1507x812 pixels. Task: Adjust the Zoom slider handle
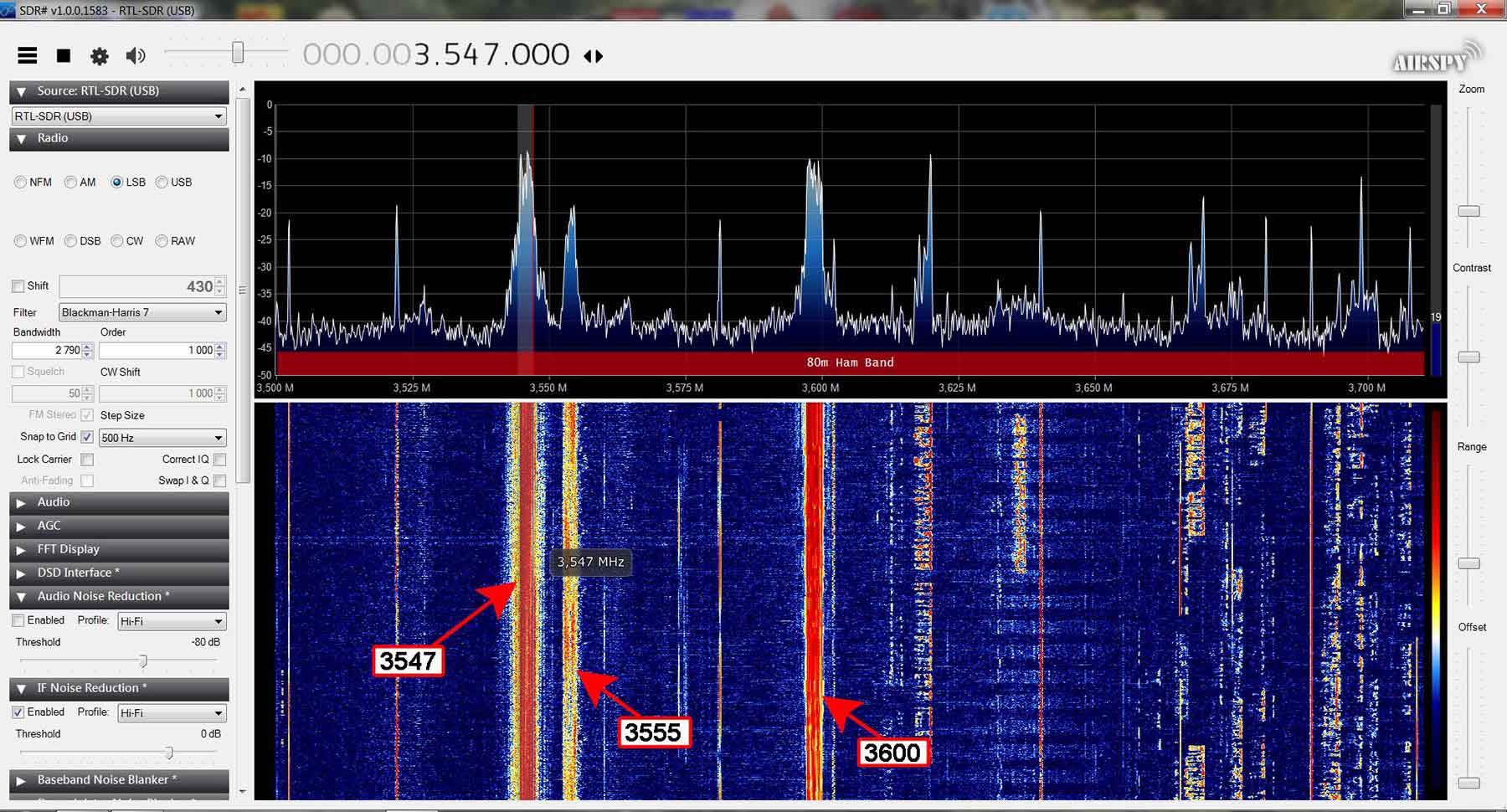(x=1469, y=212)
